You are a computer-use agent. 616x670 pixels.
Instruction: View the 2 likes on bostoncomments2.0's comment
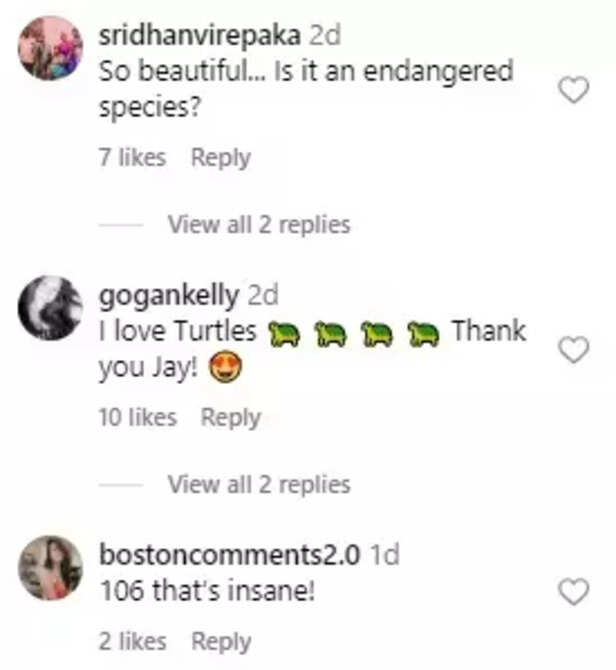click(133, 641)
